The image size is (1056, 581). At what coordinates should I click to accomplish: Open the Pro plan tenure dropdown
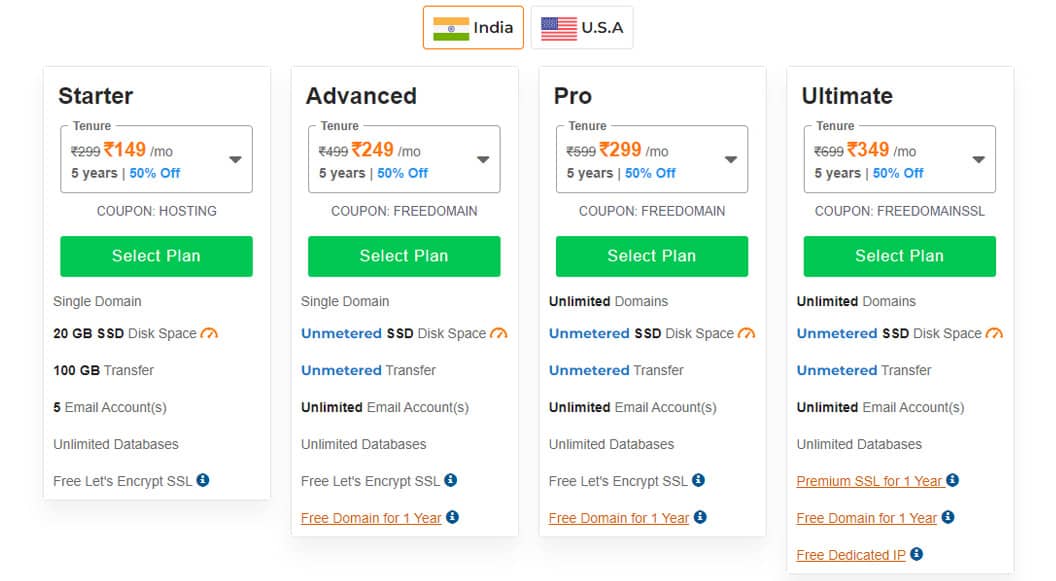coord(730,158)
